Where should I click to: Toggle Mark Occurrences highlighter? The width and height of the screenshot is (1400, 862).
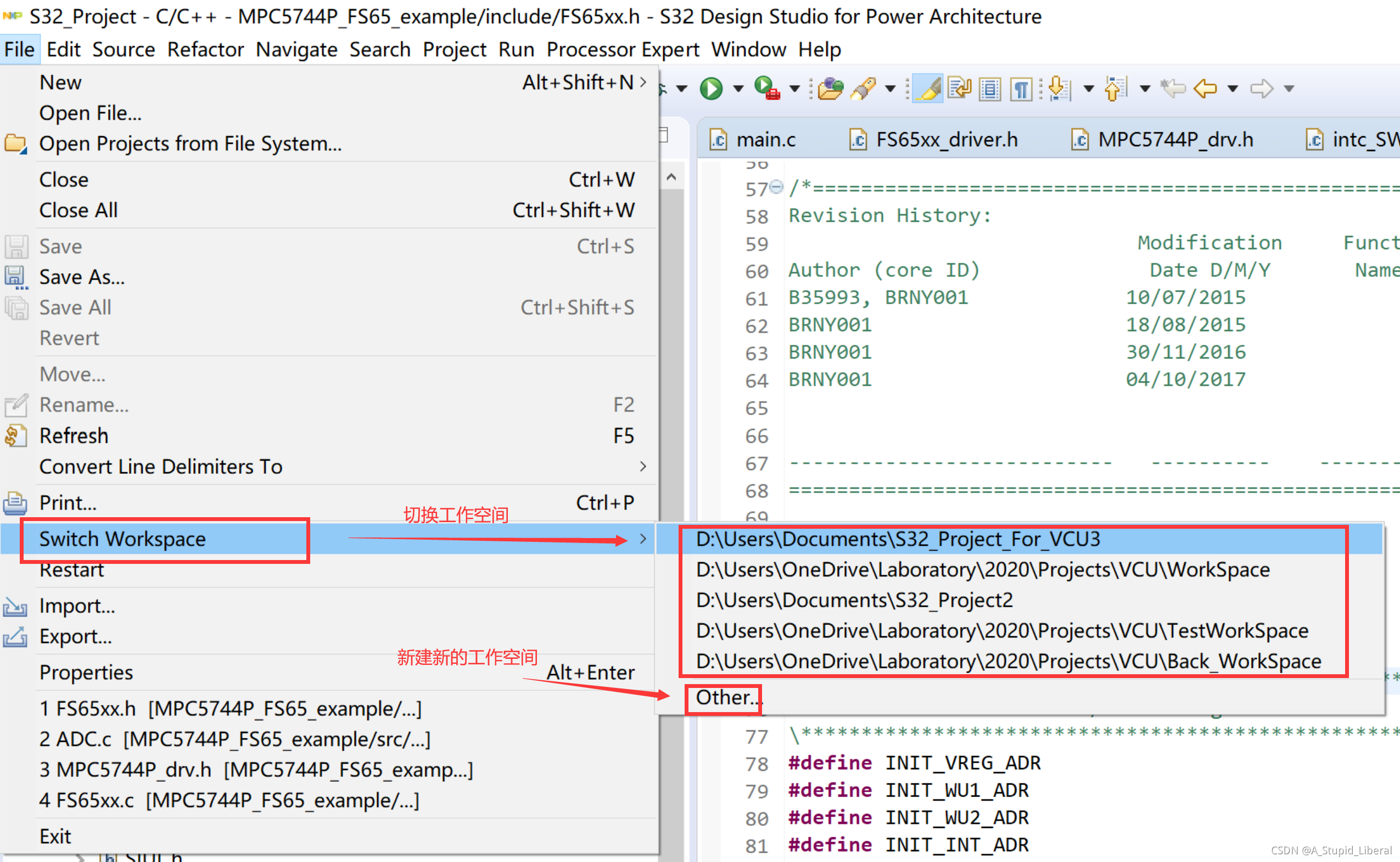click(928, 88)
